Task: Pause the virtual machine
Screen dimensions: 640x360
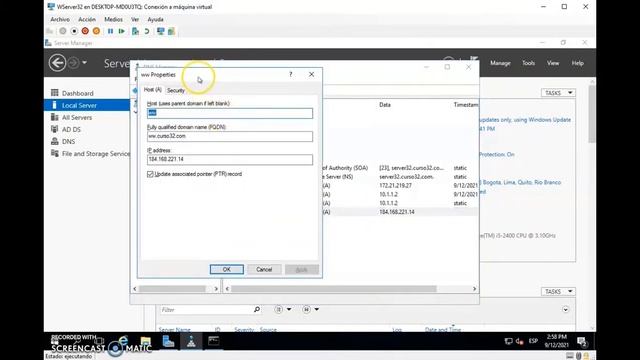Action: [110, 31]
